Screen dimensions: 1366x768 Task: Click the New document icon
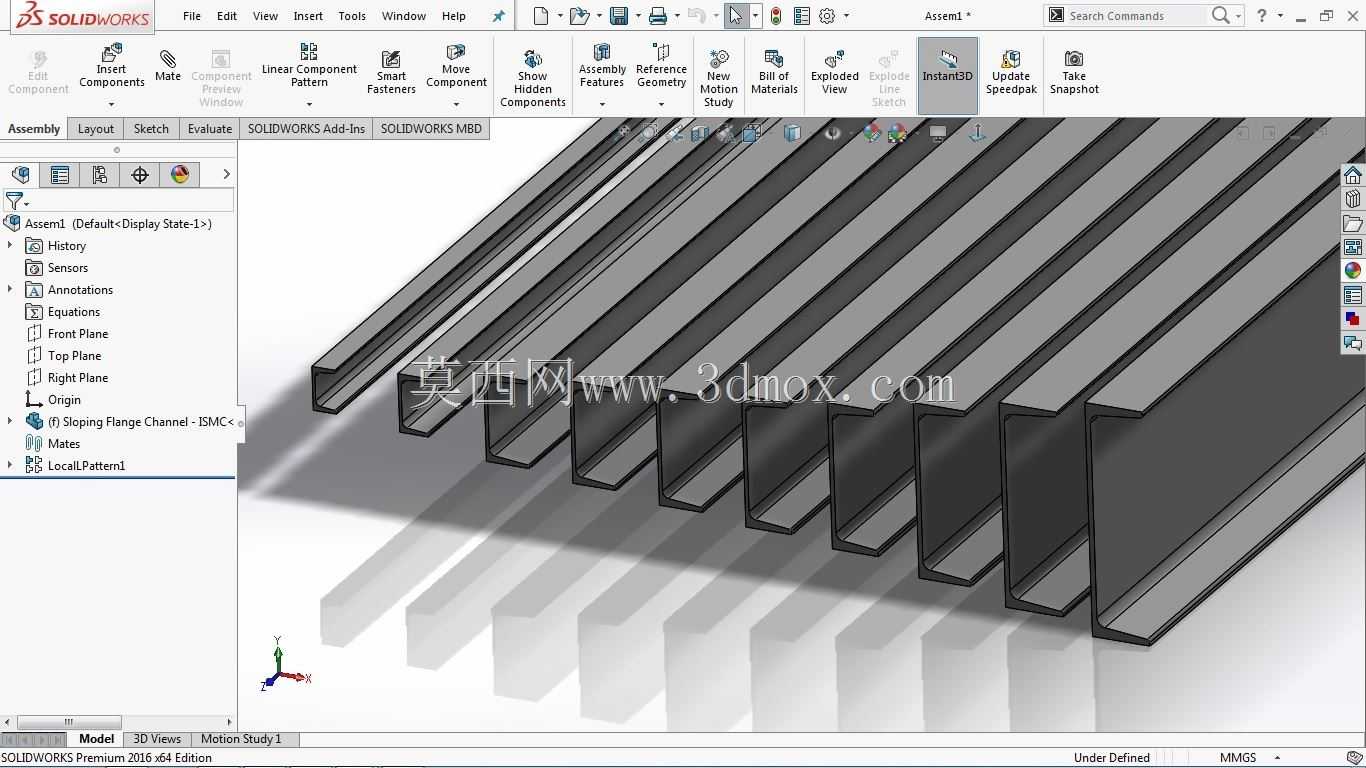[541, 16]
